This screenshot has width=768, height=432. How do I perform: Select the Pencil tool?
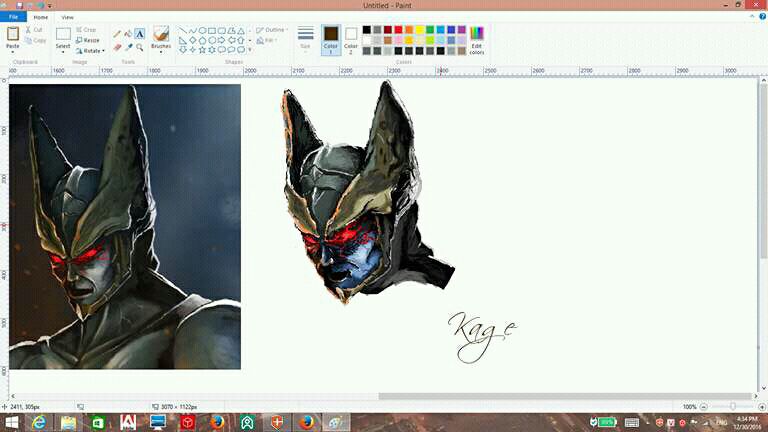(x=117, y=34)
